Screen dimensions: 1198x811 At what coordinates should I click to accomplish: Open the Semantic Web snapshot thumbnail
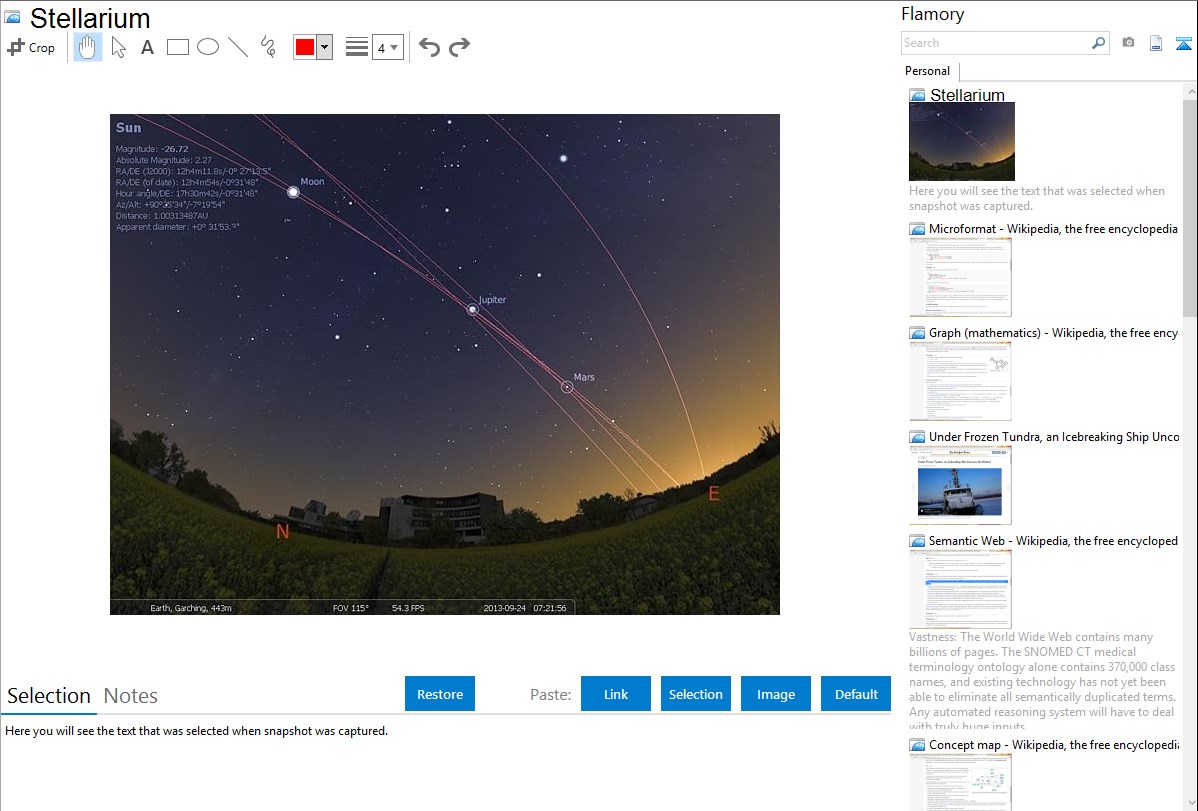point(960,589)
